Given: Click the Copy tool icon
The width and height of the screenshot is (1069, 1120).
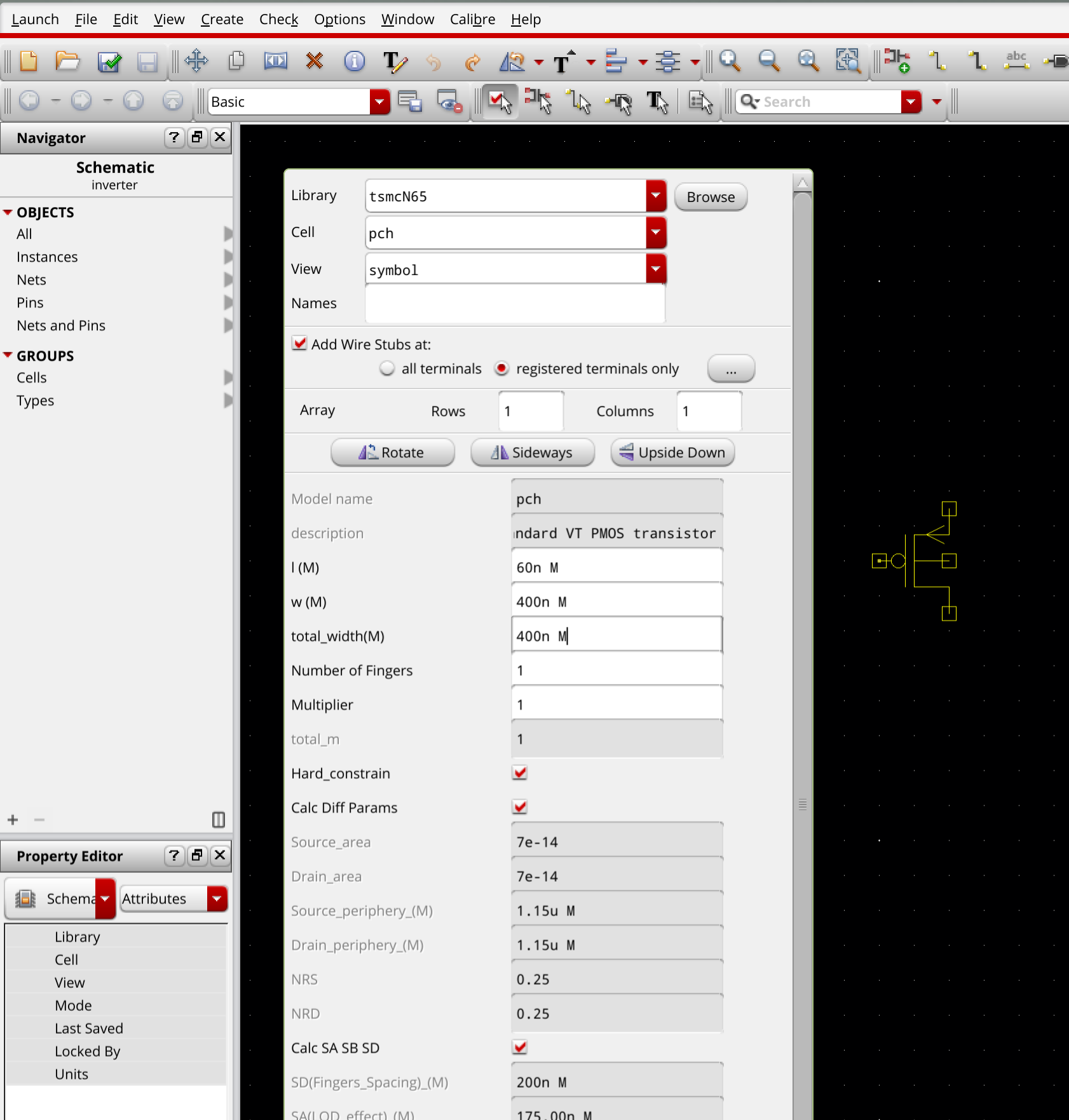Looking at the screenshot, I should [236, 61].
